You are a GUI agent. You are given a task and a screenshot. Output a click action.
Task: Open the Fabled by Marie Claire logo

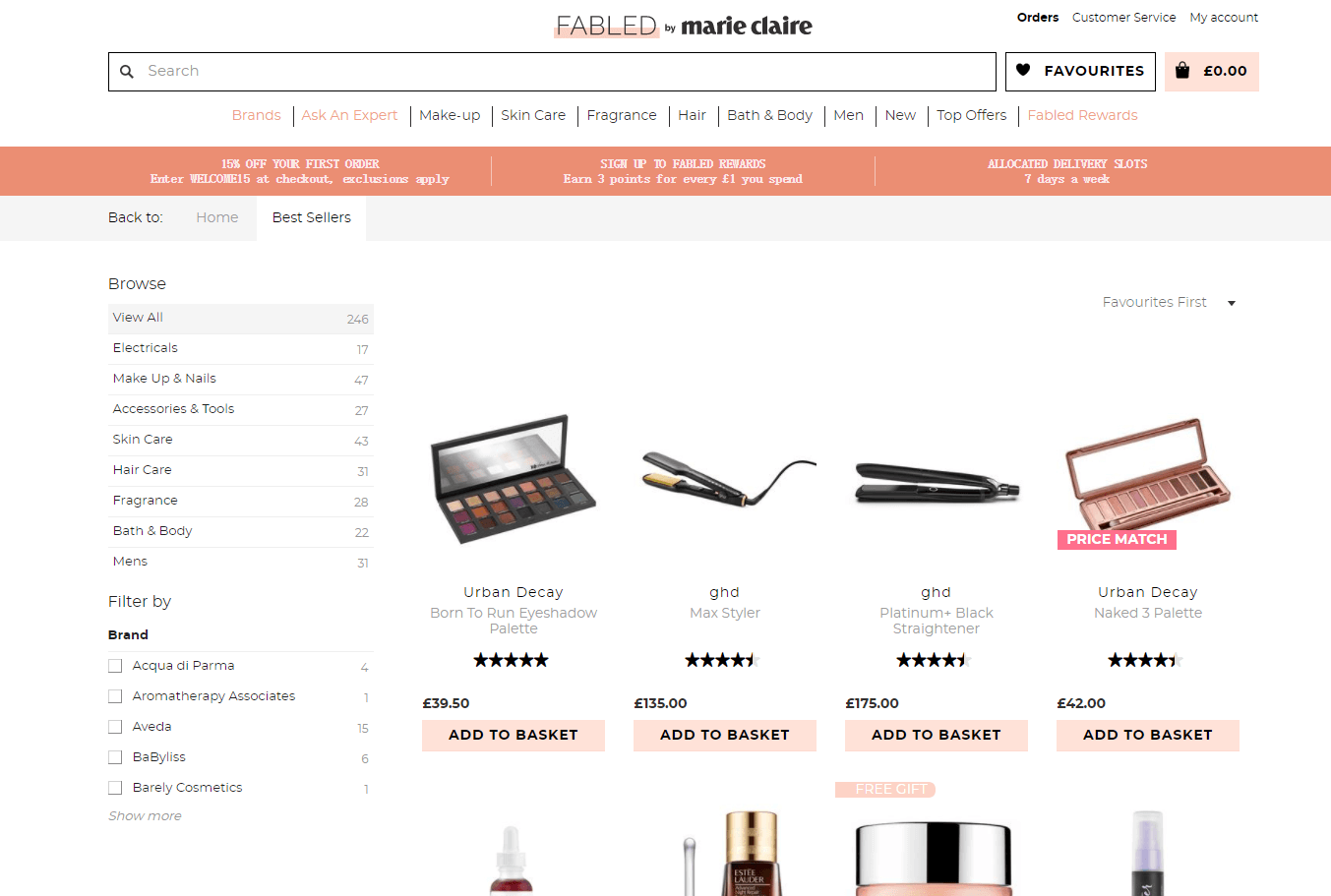684,26
